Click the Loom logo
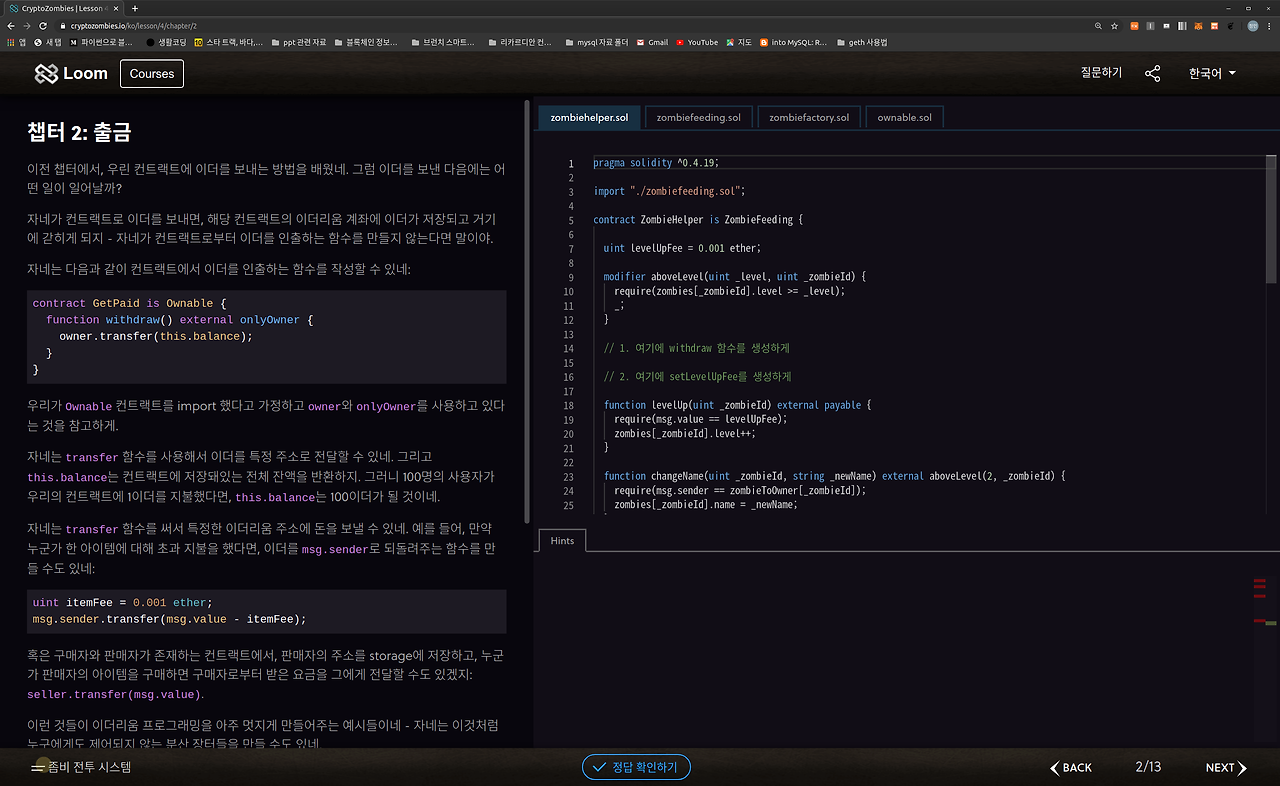Viewport: 1280px width, 786px height. 71,73
